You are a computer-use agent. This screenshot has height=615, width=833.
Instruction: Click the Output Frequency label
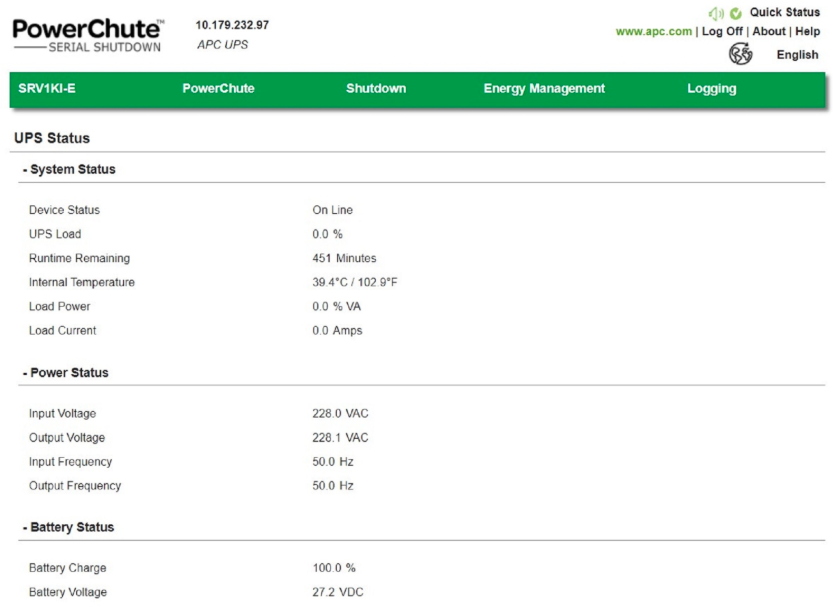pos(75,486)
